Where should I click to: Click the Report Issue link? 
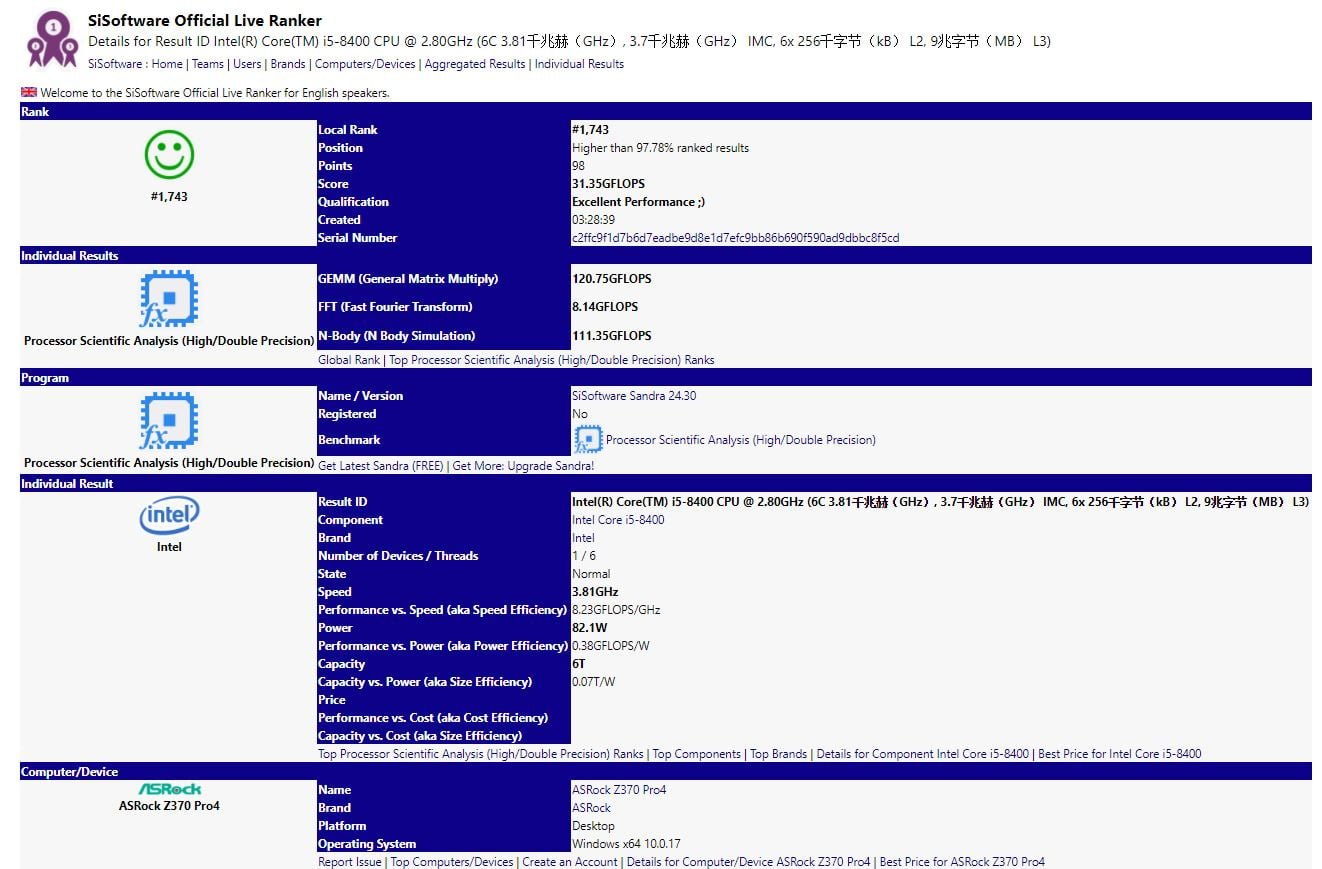pyautogui.click(x=350, y=862)
